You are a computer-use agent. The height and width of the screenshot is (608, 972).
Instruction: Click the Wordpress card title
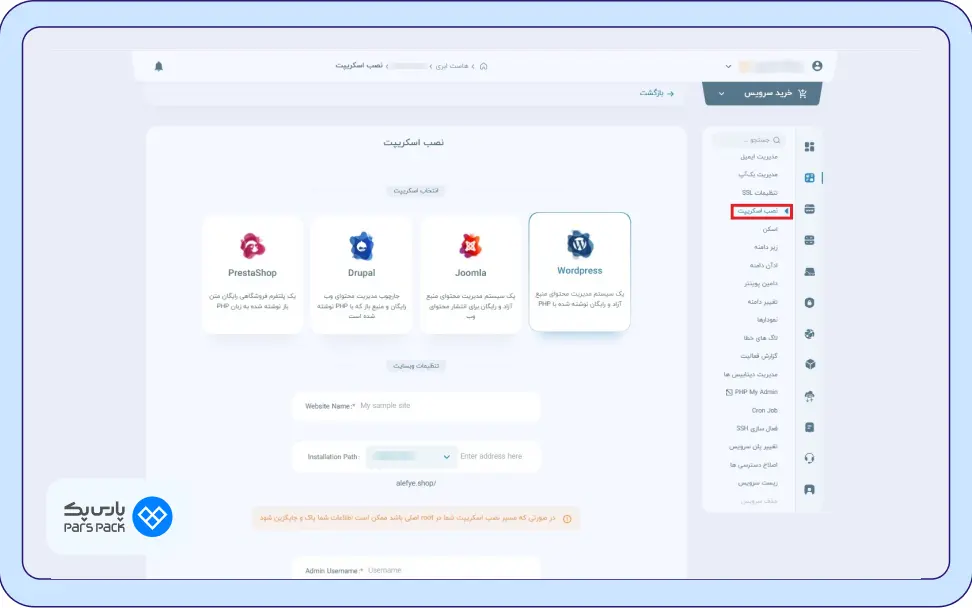click(x=580, y=271)
